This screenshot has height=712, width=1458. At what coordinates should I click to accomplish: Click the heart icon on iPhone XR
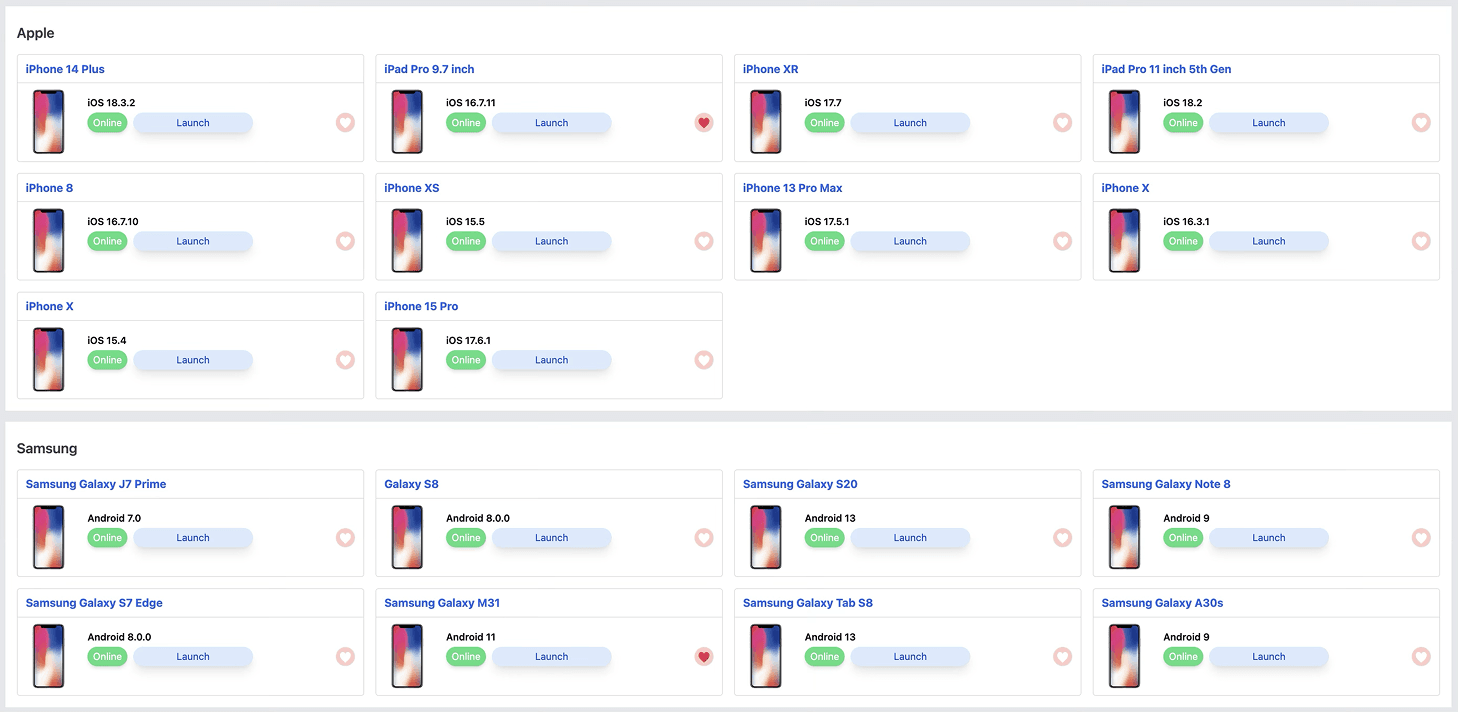(x=1062, y=122)
